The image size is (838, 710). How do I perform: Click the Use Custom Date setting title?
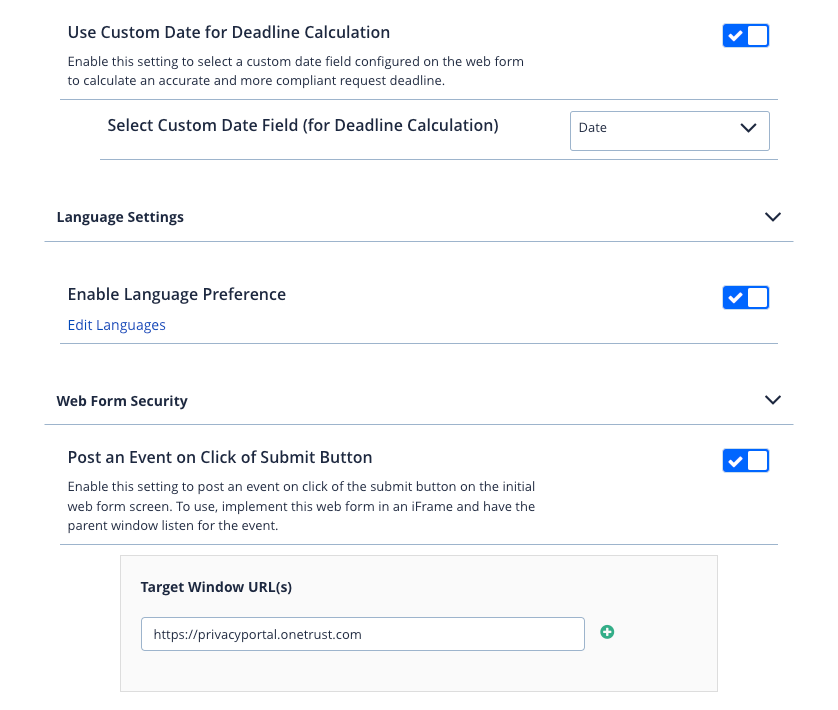tap(228, 32)
